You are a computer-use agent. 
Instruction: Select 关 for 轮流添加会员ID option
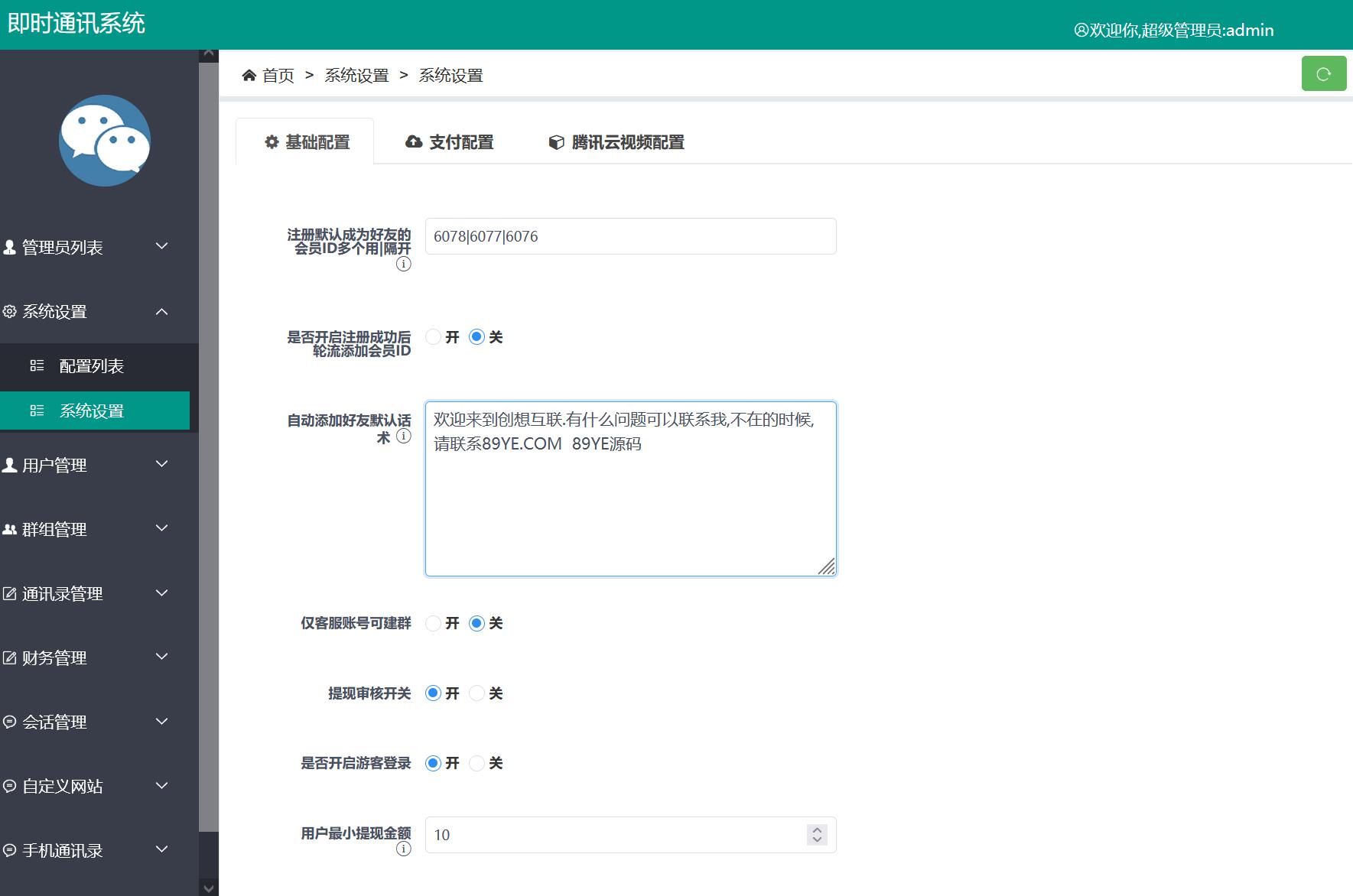point(476,337)
